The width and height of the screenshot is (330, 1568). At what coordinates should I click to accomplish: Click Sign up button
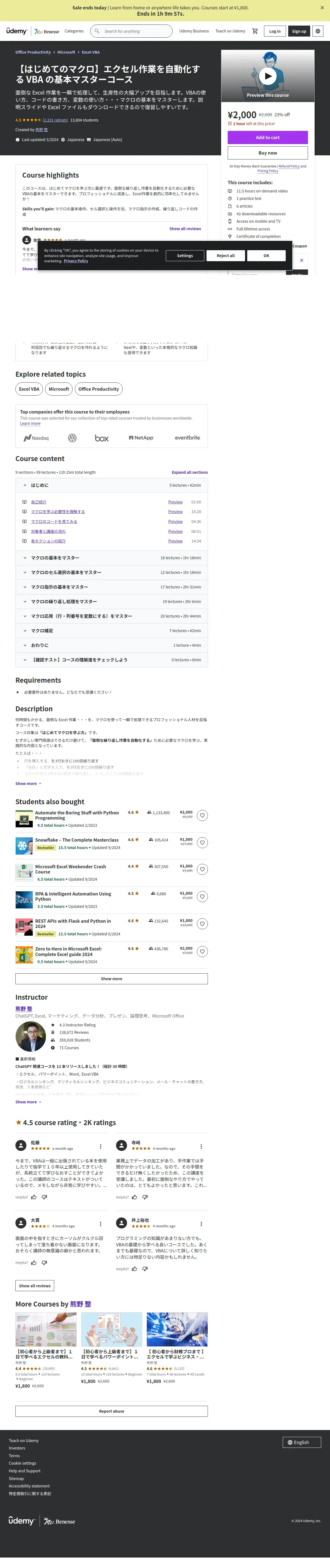click(x=299, y=31)
